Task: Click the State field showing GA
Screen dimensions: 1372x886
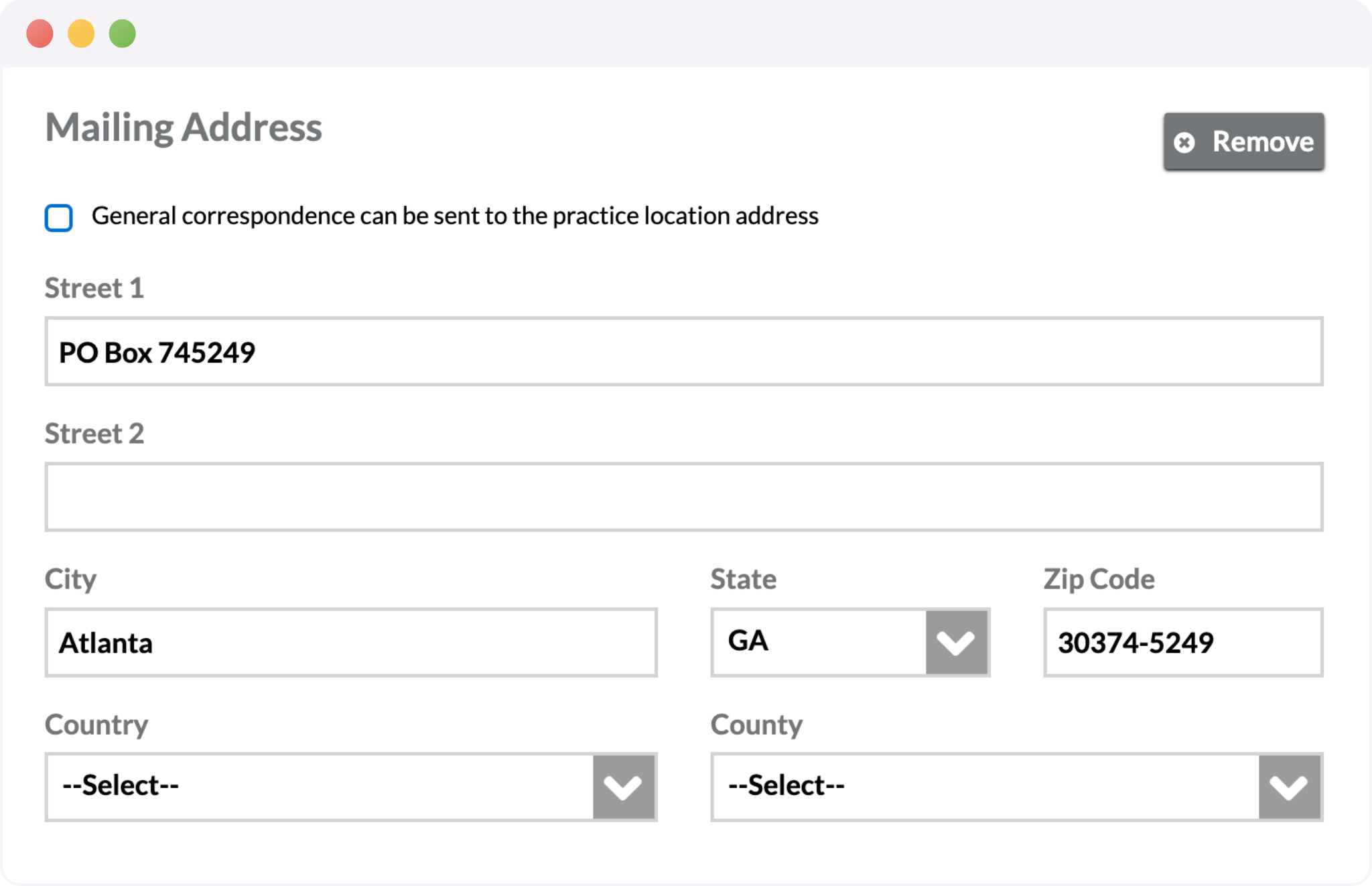Action: [x=819, y=643]
